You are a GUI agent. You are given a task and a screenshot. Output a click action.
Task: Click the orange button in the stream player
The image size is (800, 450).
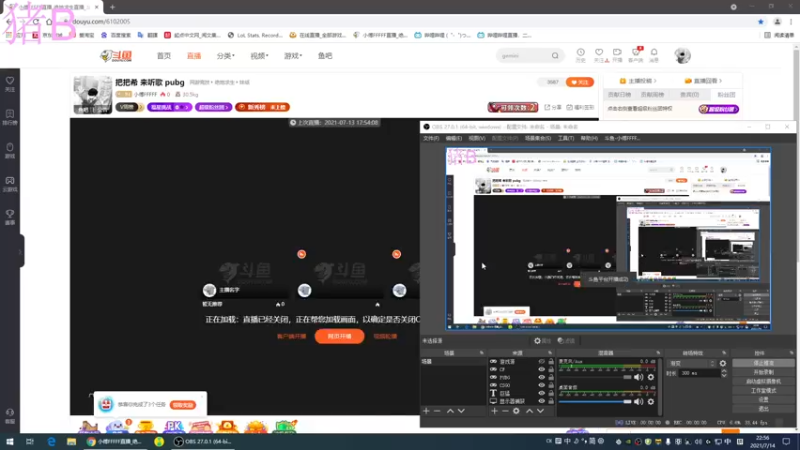tap(339, 336)
